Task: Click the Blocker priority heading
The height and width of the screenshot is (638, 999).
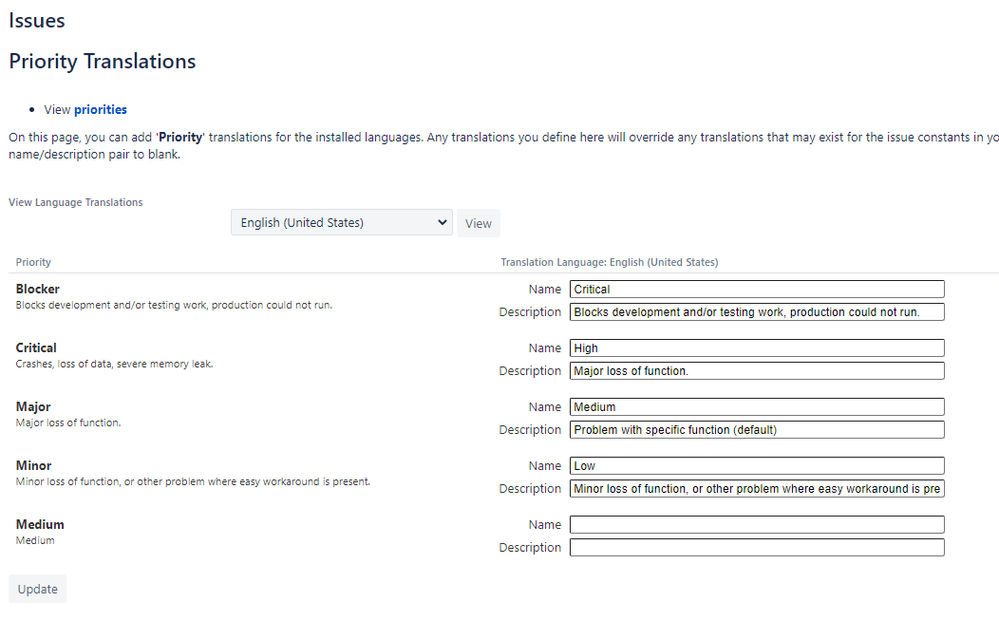Action: [x=38, y=289]
